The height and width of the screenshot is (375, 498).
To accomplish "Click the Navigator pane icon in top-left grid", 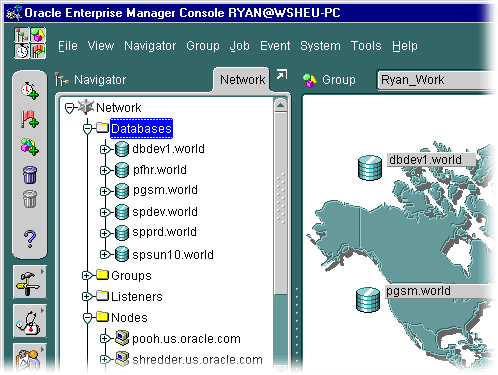I will (x=22, y=35).
